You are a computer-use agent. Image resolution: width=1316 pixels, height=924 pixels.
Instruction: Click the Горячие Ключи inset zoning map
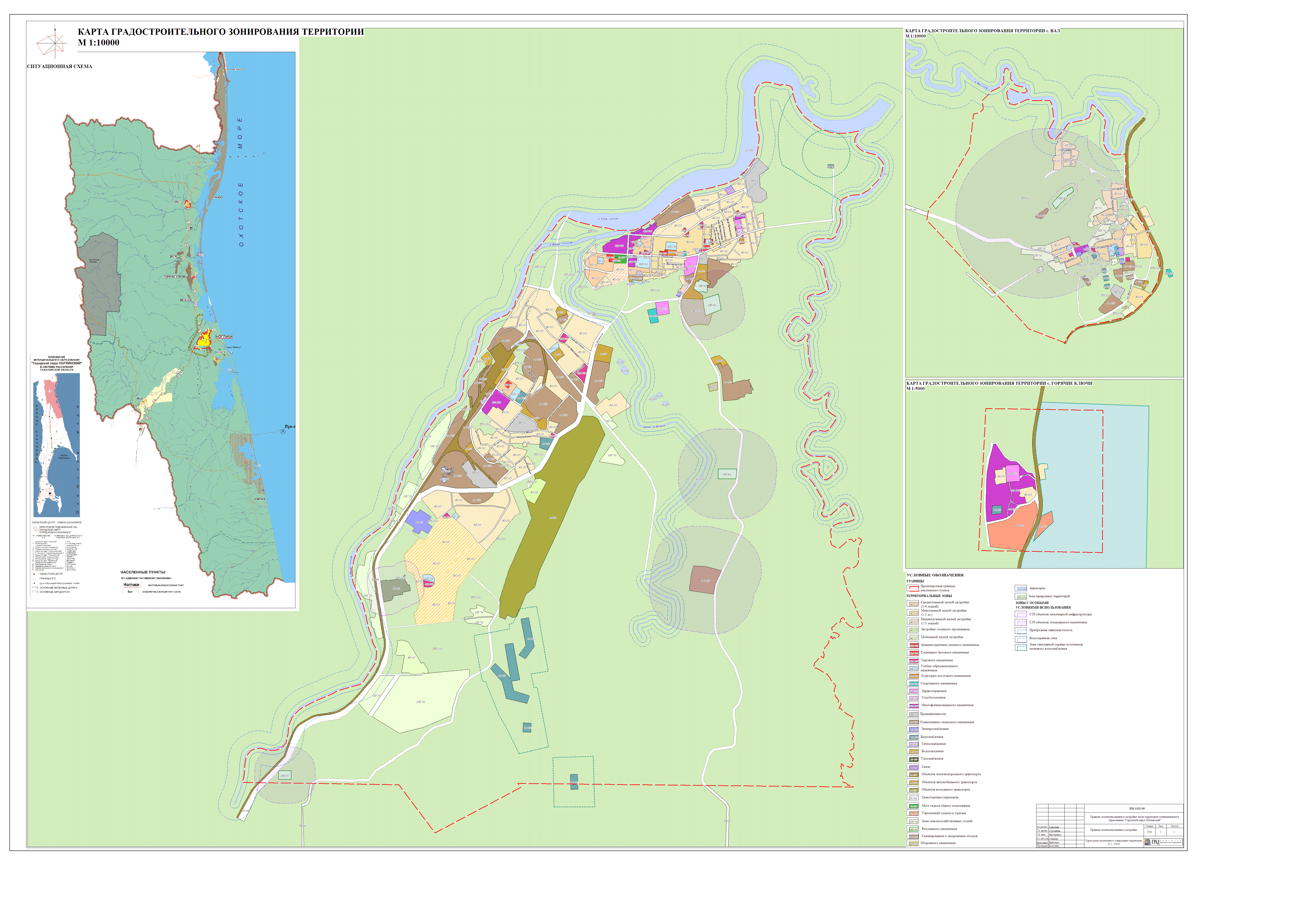(x=1044, y=474)
